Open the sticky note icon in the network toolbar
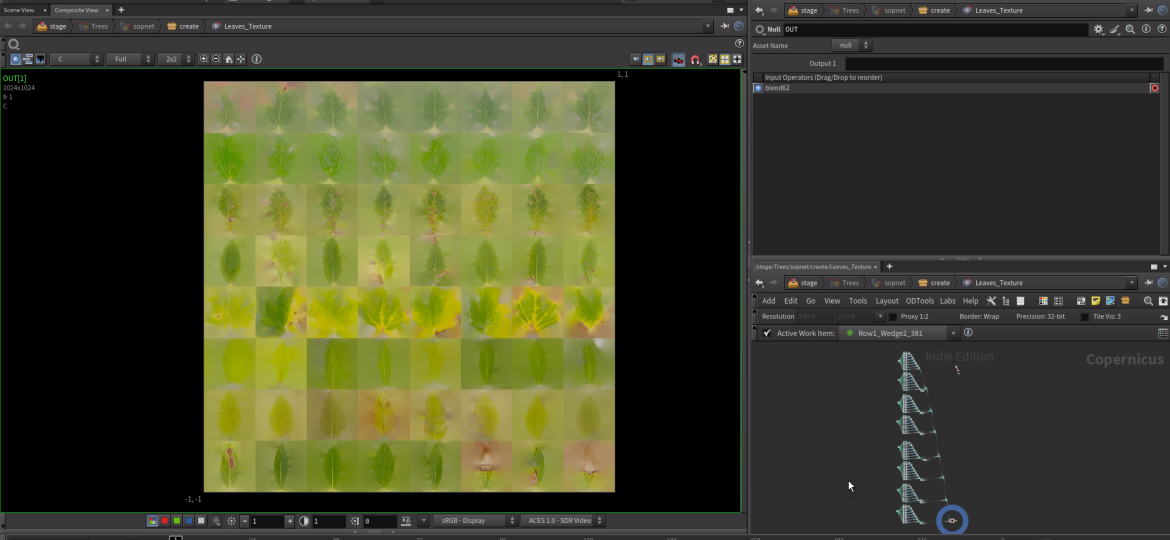This screenshot has width=1170, height=540. [x=1096, y=301]
